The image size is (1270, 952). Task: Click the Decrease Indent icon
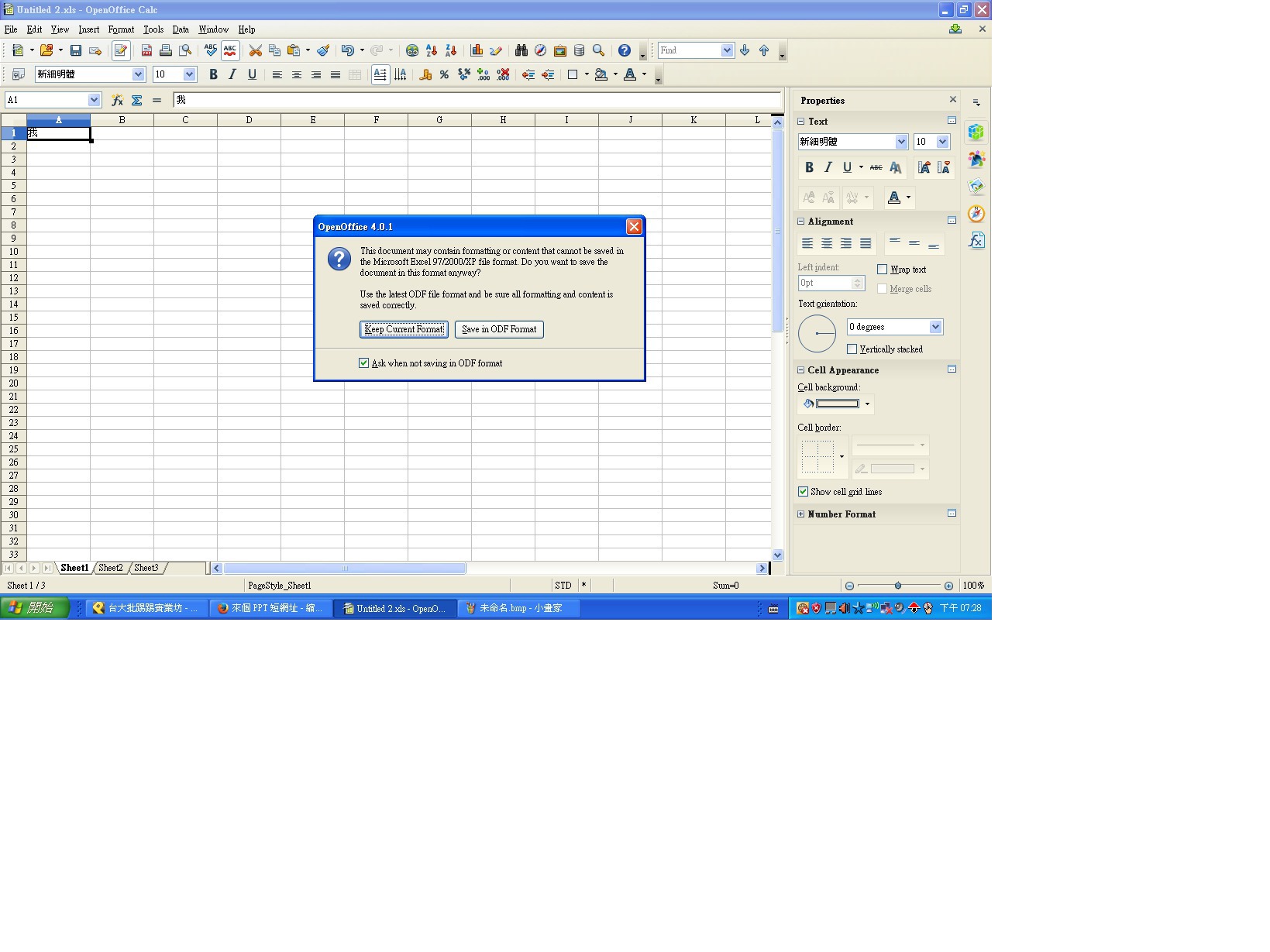528,75
